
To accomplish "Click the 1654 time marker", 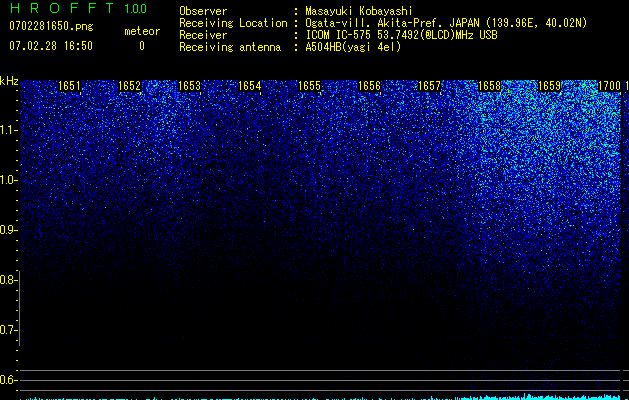I will (250, 86).
